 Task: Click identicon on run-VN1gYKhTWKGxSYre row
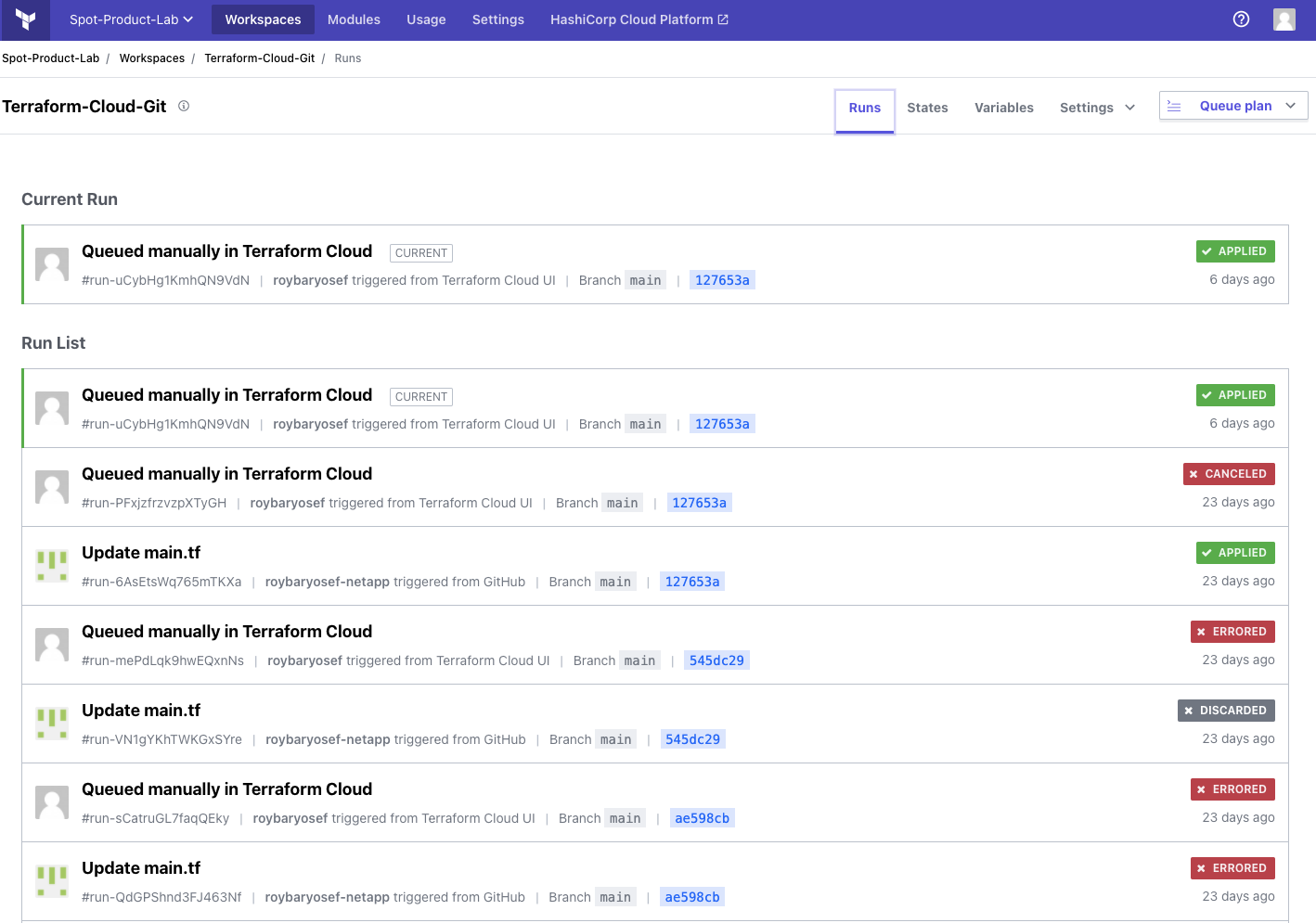point(52,724)
